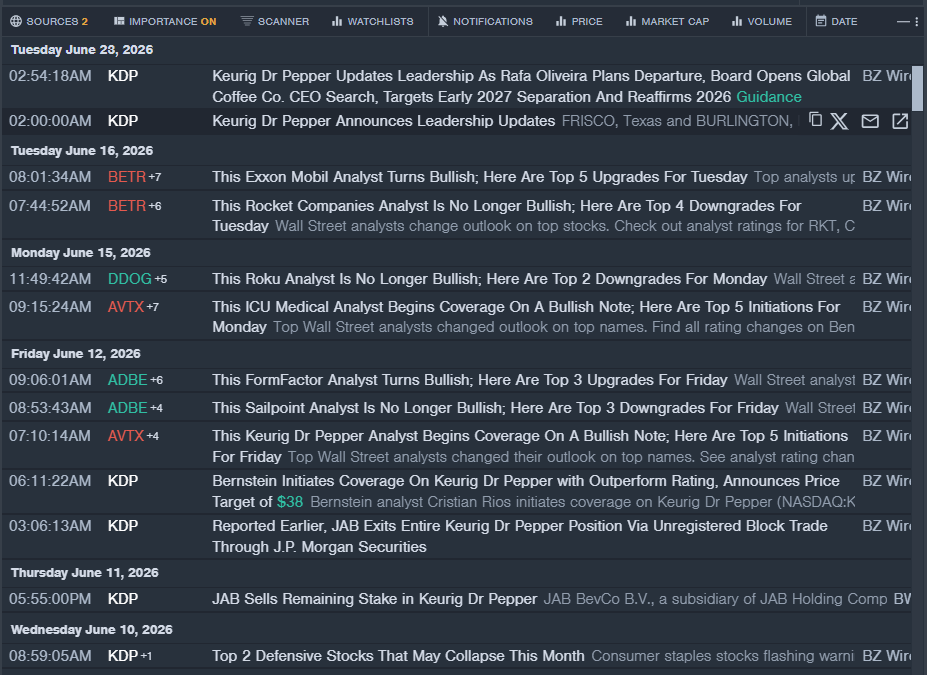Click the news feed vertical scrollbar
This screenshot has height=675, width=927.
pyautogui.click(x=918, y=89)
